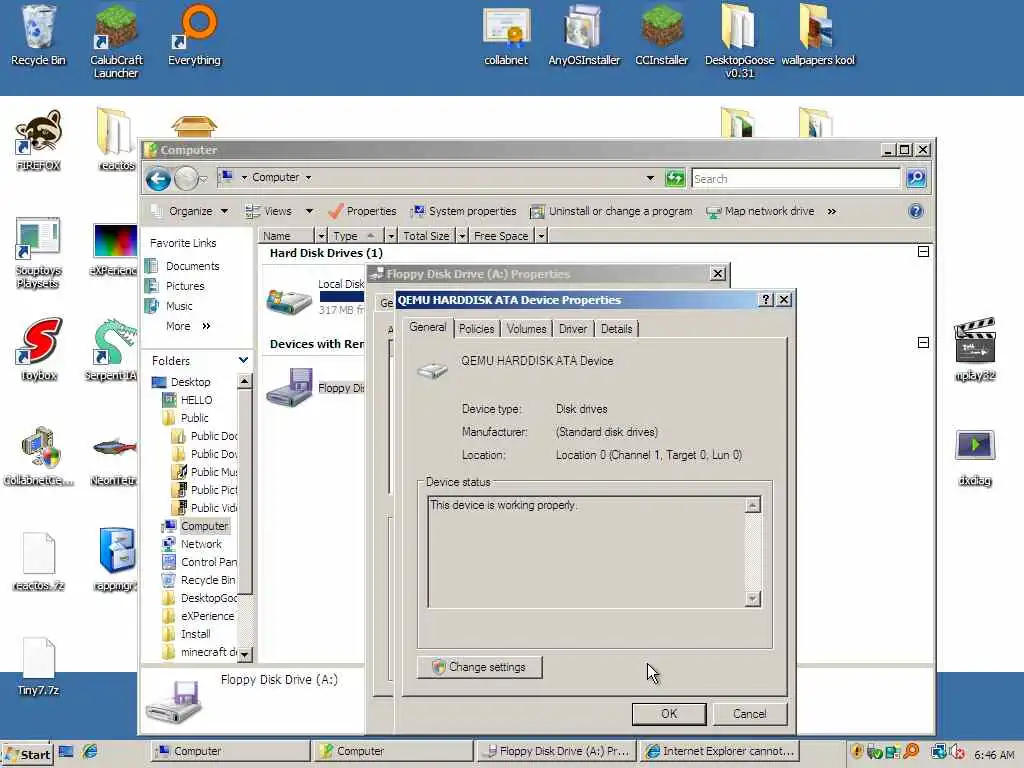This screenshot has height=768, width=1024.
Task: Open the Everything search shortcut
Action: (x=194, y=36)
